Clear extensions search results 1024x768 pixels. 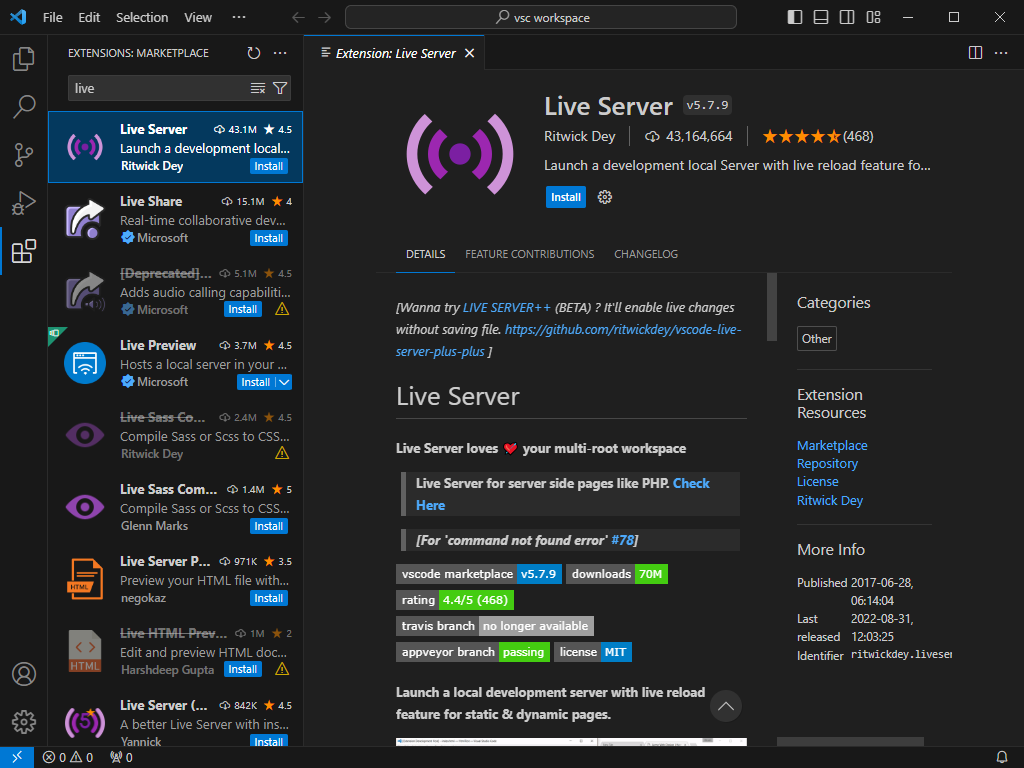pos(258,88)
